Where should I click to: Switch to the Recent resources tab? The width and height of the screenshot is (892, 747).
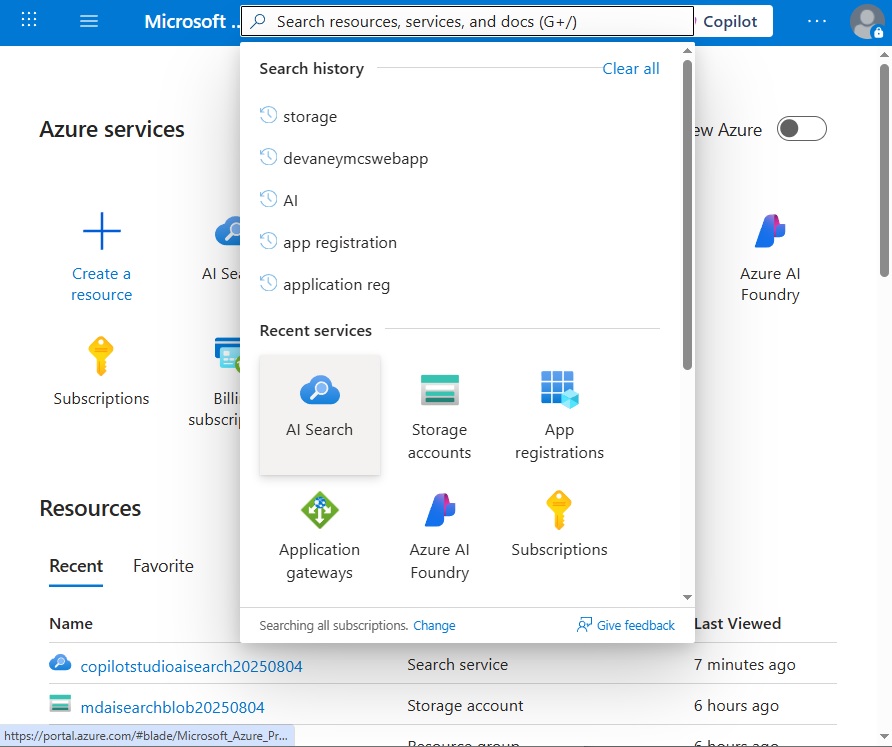(x=76, y=566)
